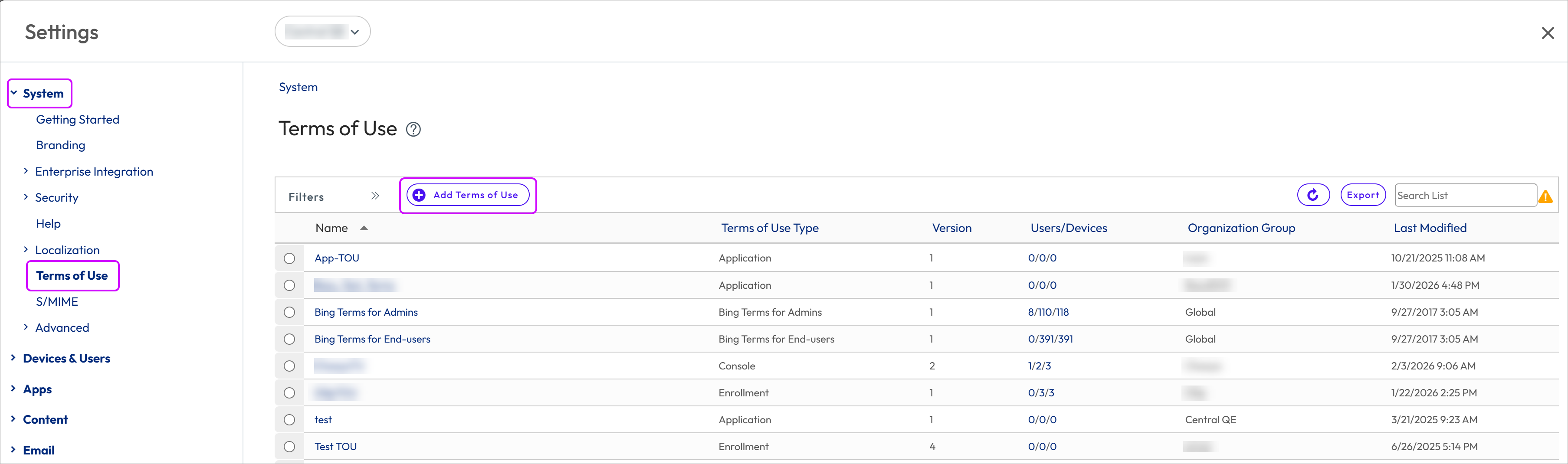Click the Central QE organization group cell
The width and height of the screenshot is (1568, 464).
(x=1210, y=420)
